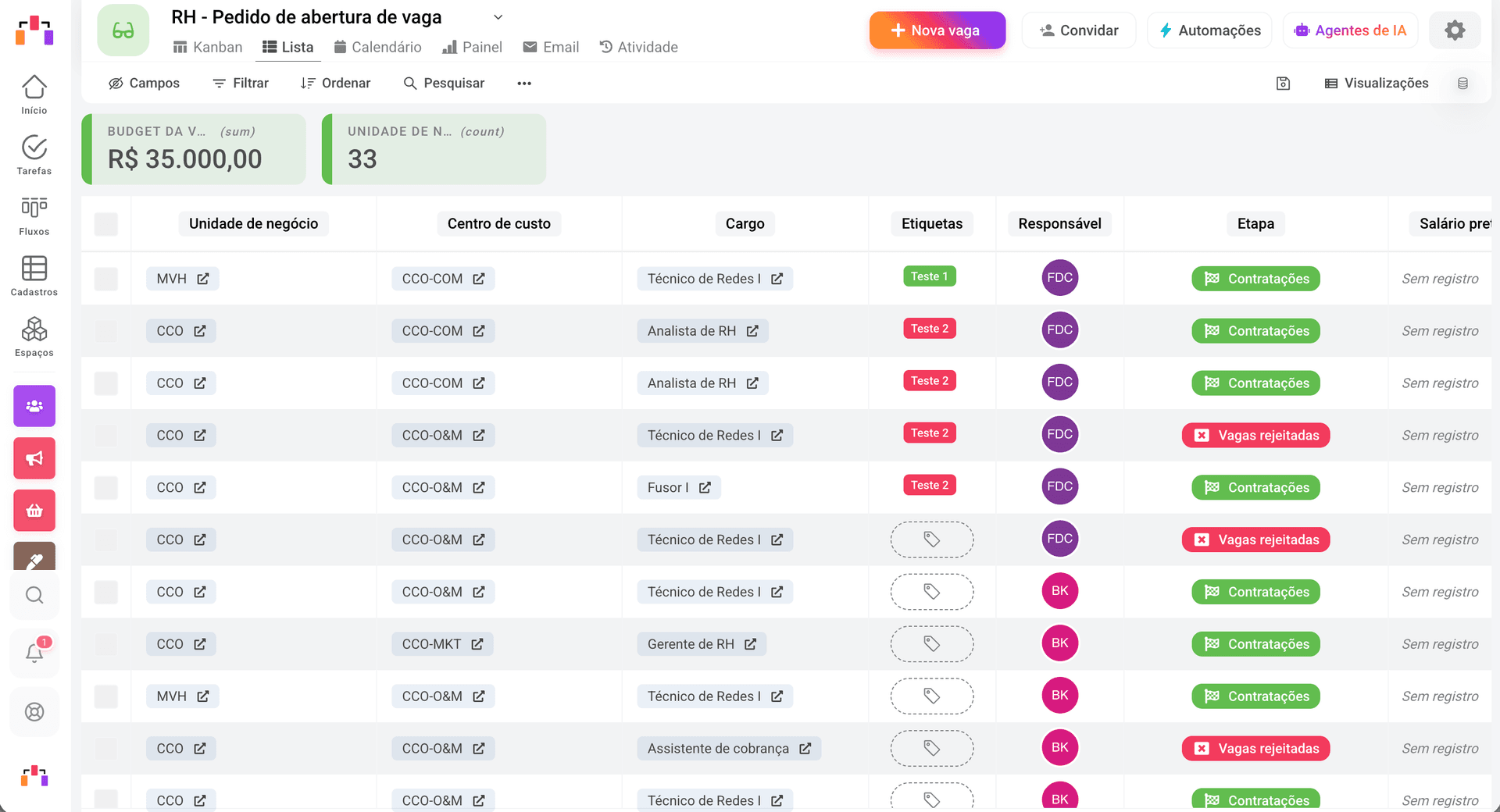The height and width of the screenshot is (812, 1500).
Task: Open Tarefas in the sidebar
Action: point(34,155)
